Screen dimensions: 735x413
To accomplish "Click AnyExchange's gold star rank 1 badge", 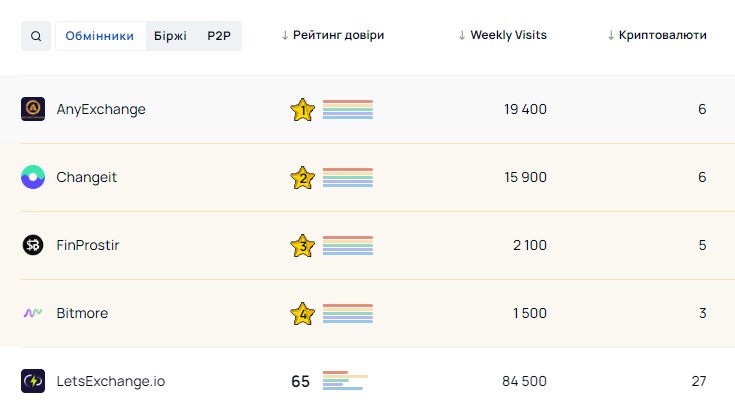I will pyautogui.click(x=302, y=110).
